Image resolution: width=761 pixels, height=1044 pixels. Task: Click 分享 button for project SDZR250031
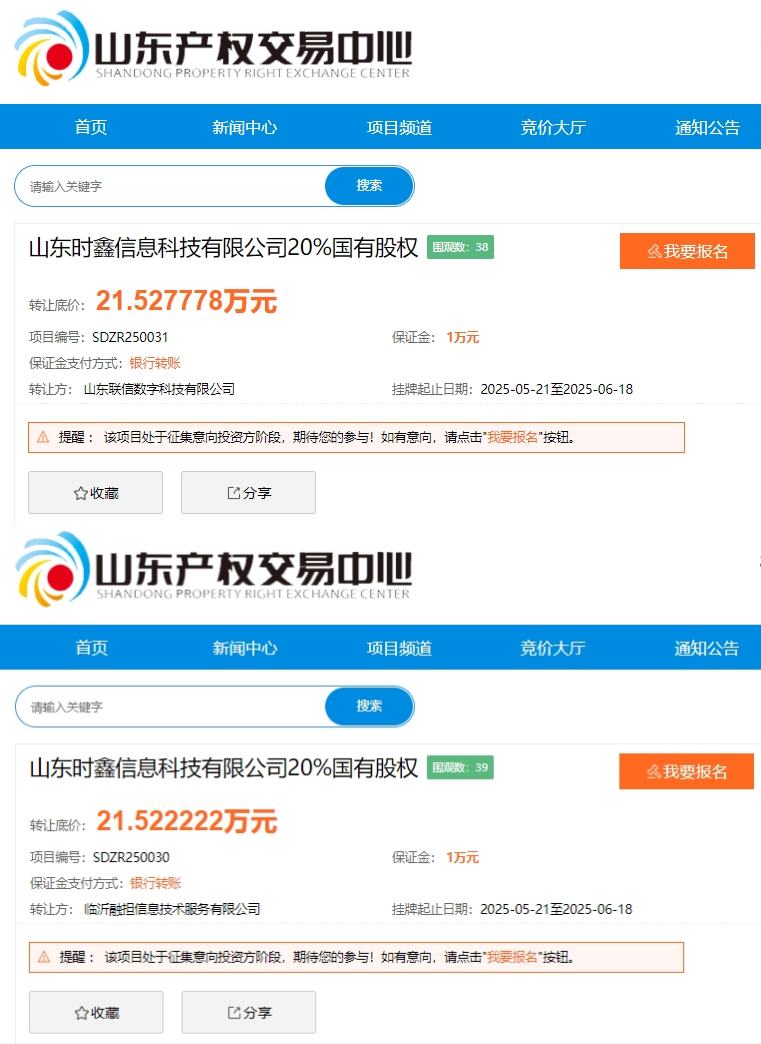(x=248, y=493)
